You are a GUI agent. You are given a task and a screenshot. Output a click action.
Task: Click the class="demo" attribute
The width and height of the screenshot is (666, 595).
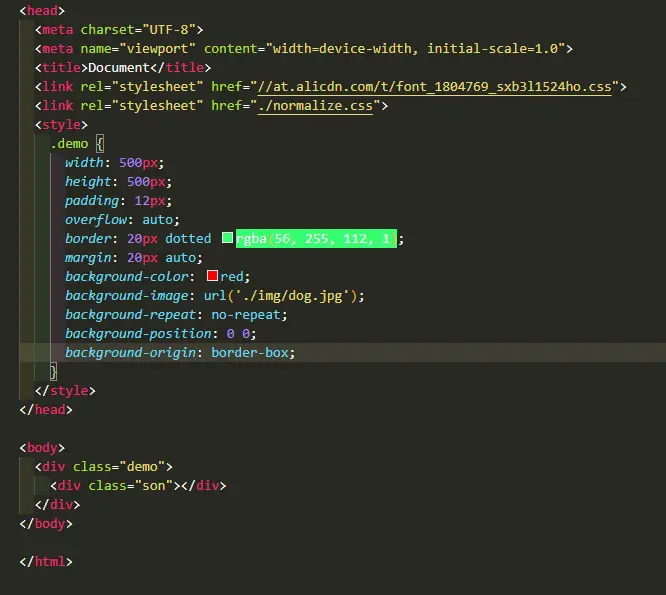(x=119, y=467)
